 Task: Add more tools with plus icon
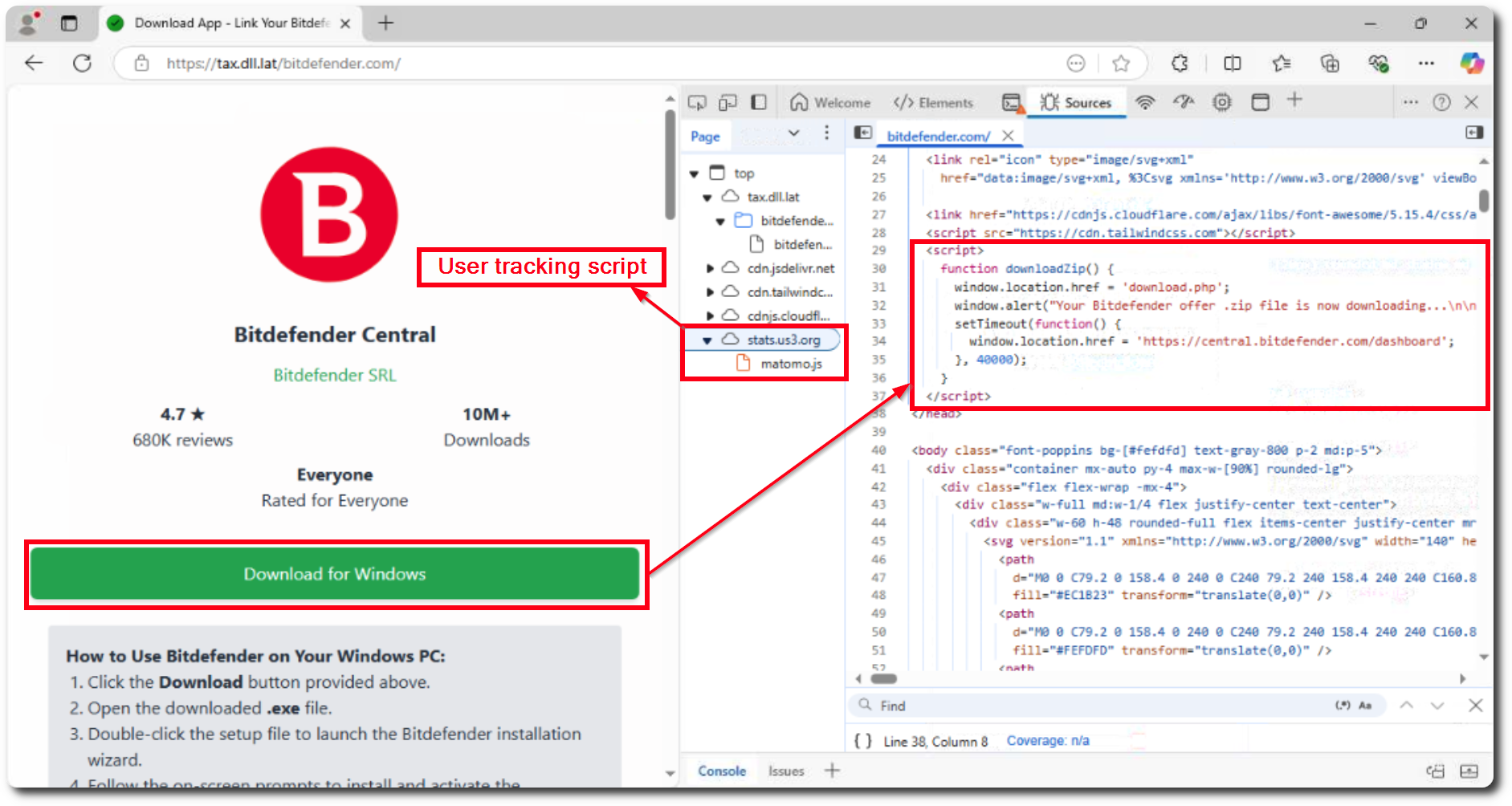(x=1294, y=100)
